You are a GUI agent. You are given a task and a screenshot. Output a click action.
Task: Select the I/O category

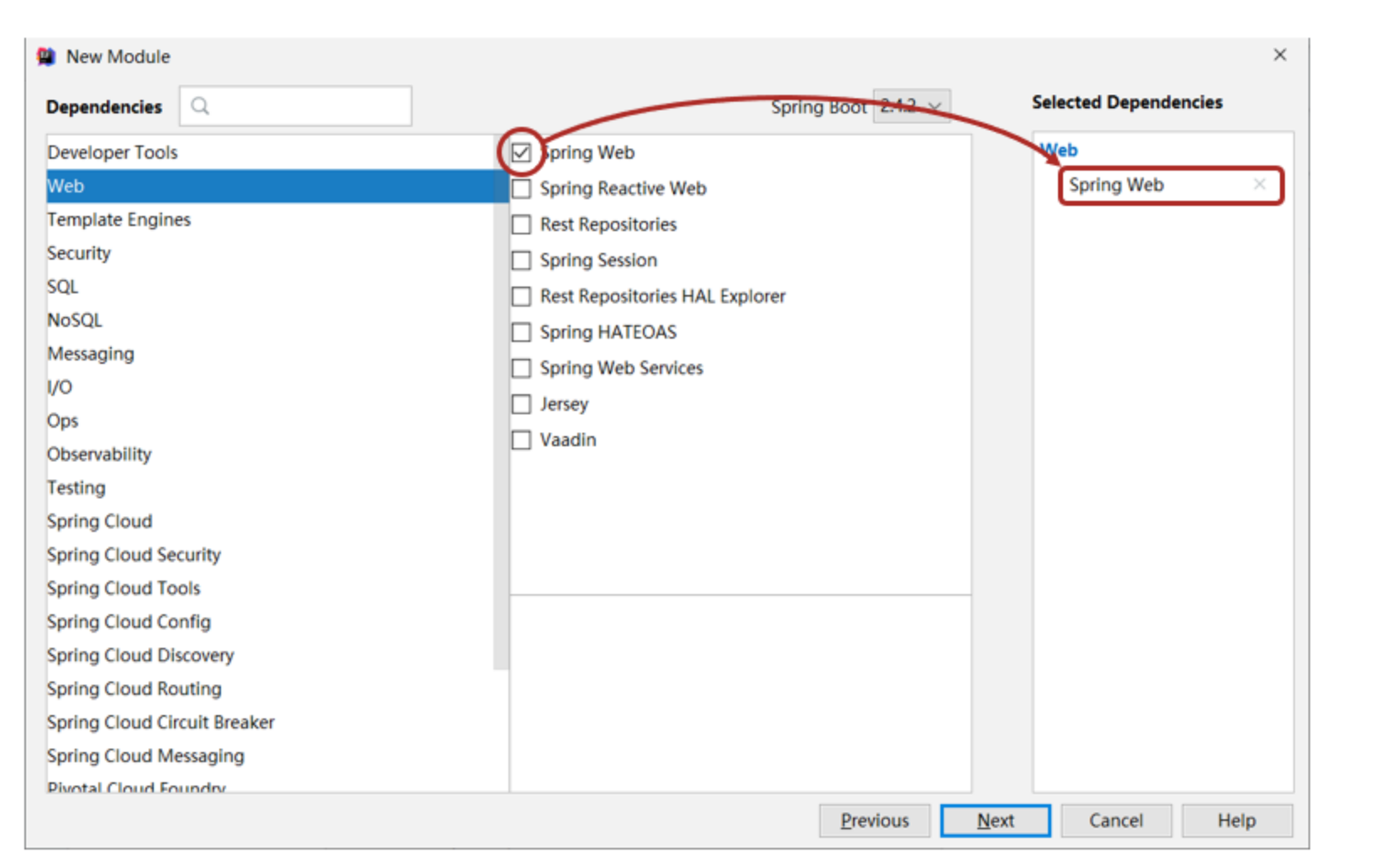271,387
